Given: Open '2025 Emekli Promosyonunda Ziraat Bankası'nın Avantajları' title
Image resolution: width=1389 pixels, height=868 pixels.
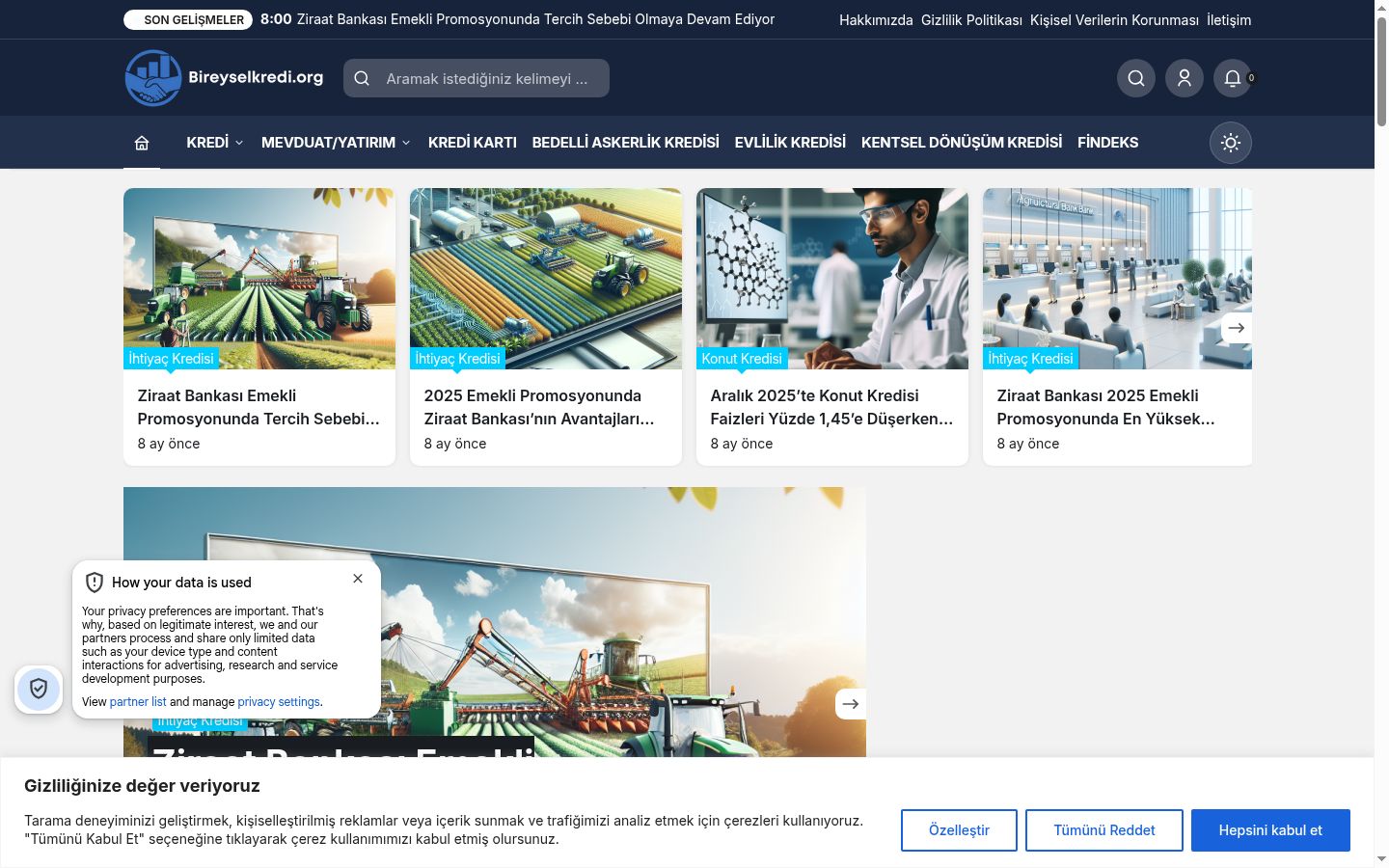Looking at the screenshot, I should point(539,407).
